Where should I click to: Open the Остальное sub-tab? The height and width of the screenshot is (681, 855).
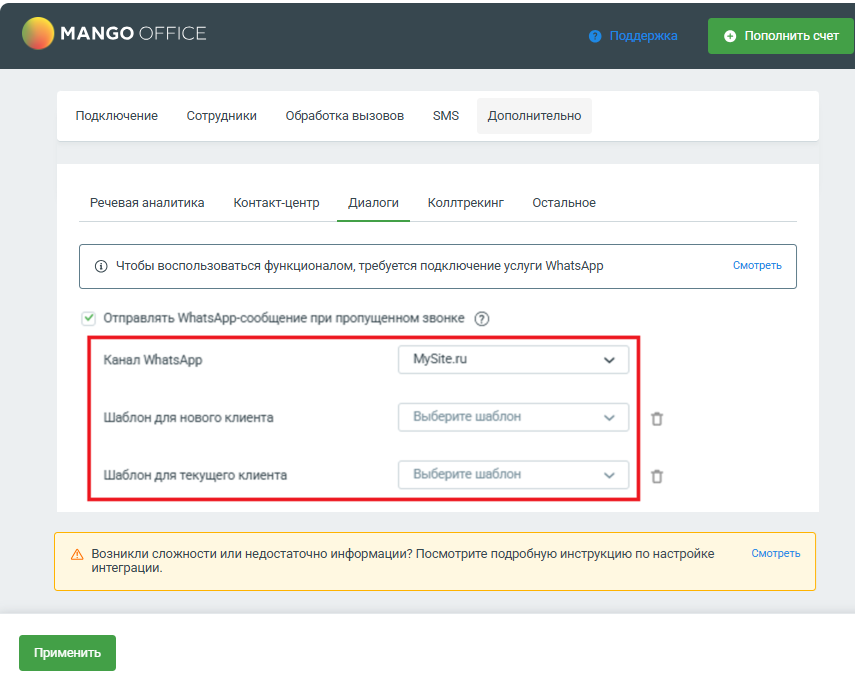564,203
